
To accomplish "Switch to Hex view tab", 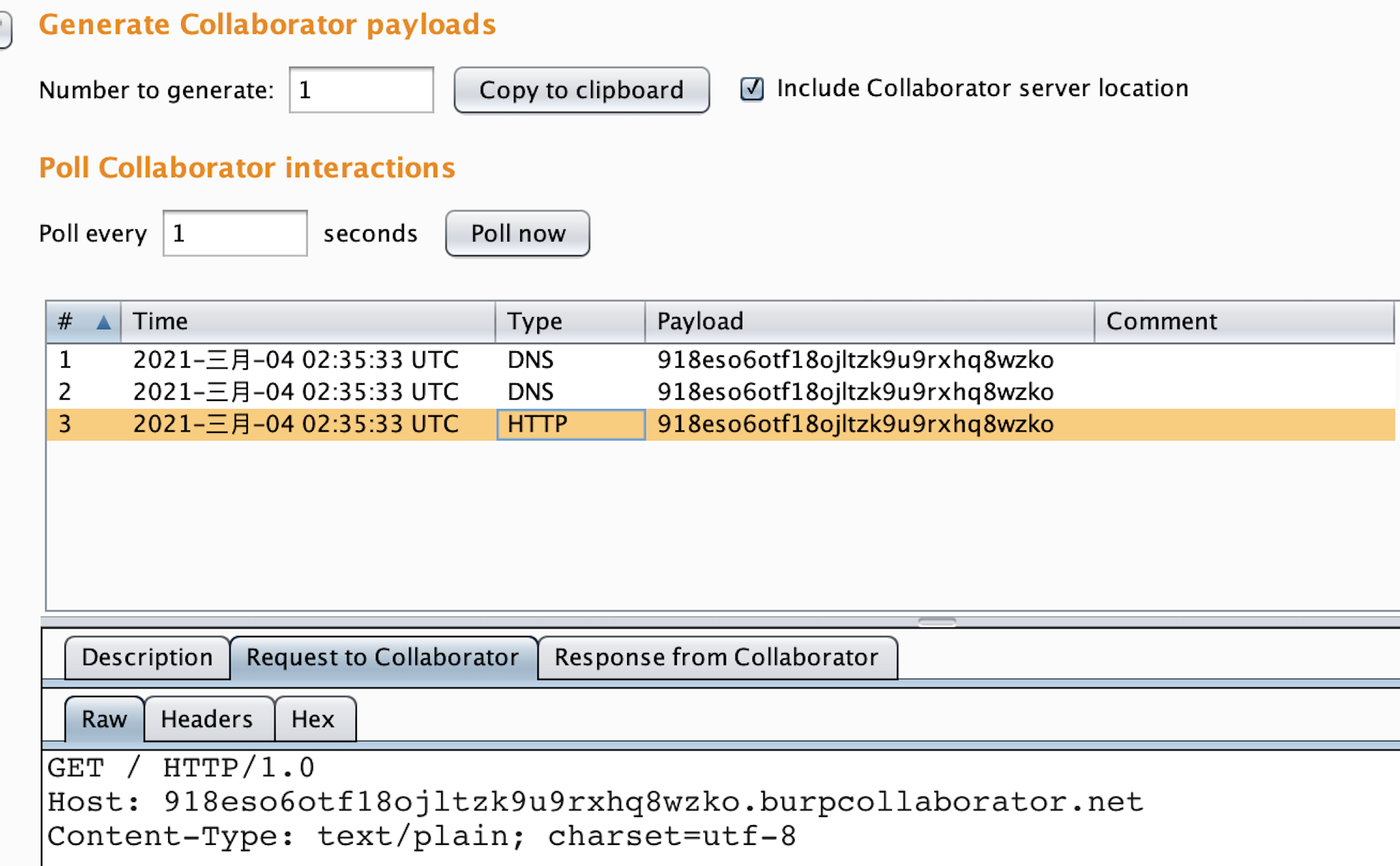I will pos(313,720).
